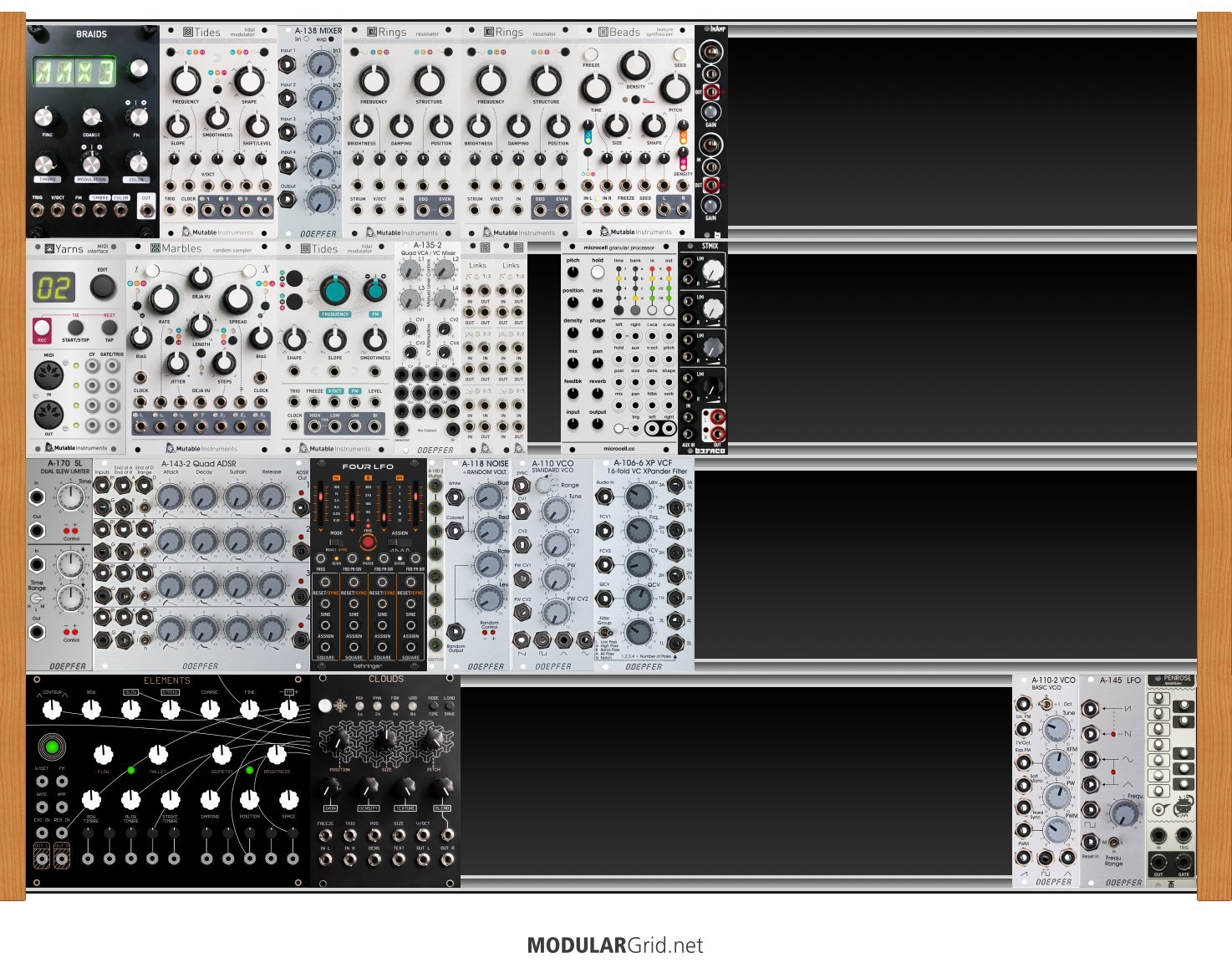1232x963 pixels.
Task: Select the Braids COLOR knob
Action: pos(136,163)
